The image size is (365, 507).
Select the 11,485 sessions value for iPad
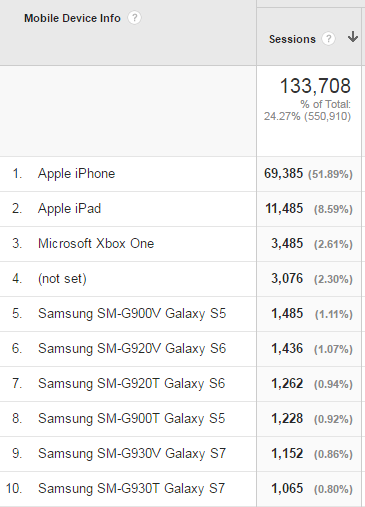[284, 208]
